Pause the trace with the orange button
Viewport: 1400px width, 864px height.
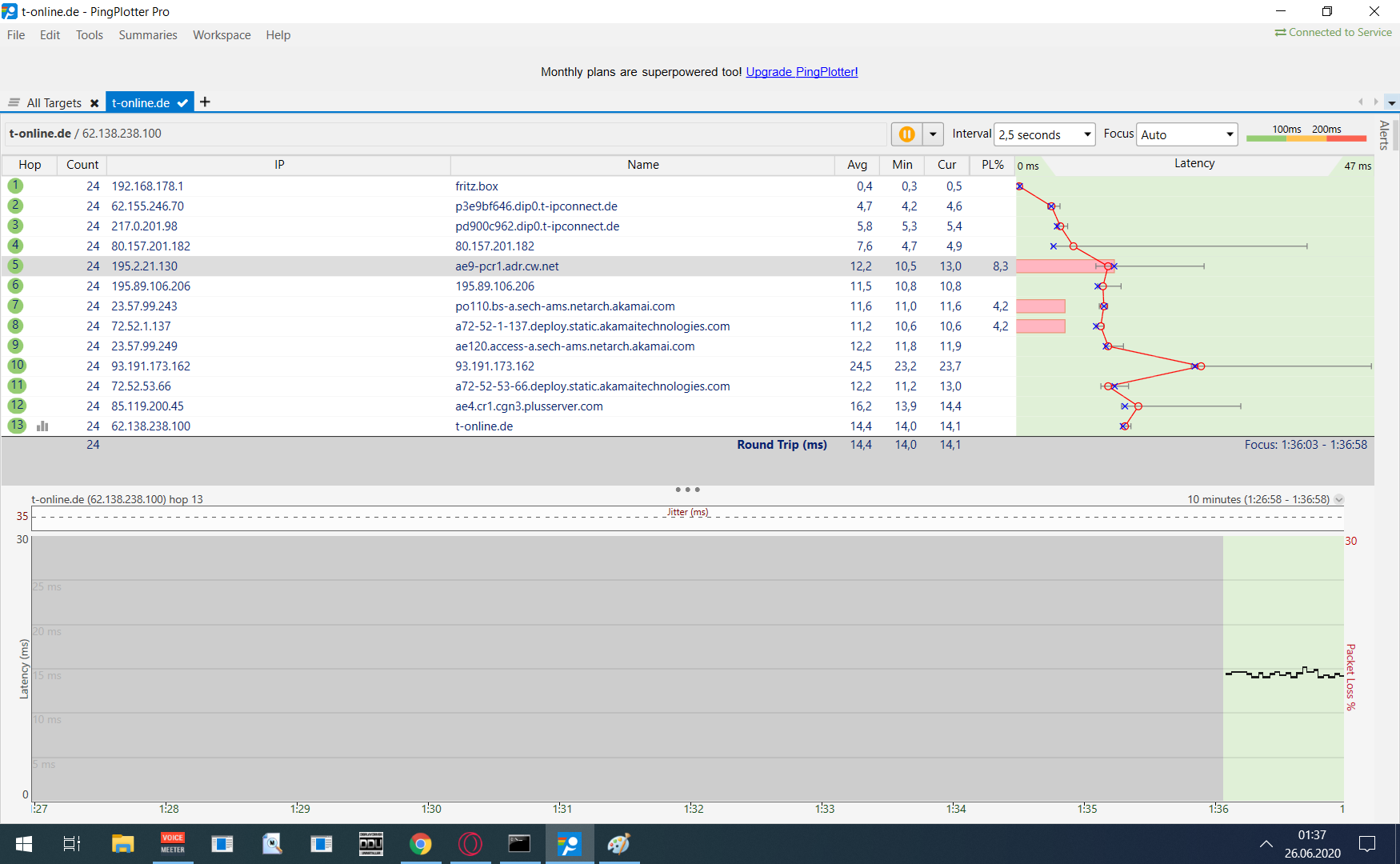click(907, 134)
